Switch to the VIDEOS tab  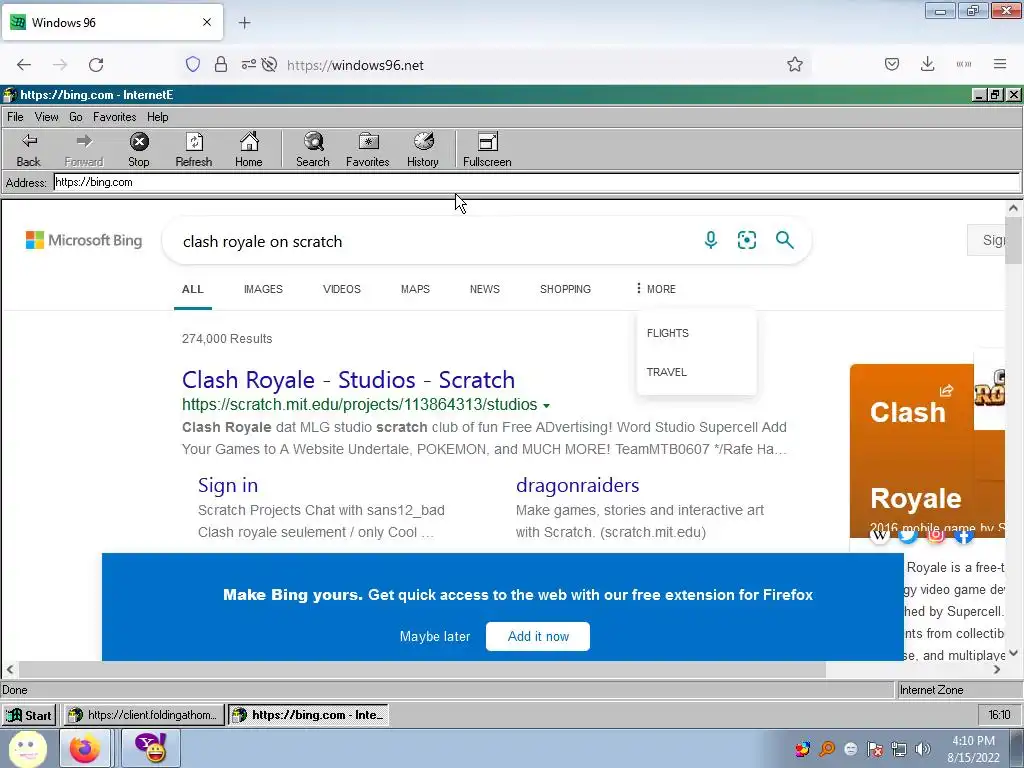click(342, 289)
